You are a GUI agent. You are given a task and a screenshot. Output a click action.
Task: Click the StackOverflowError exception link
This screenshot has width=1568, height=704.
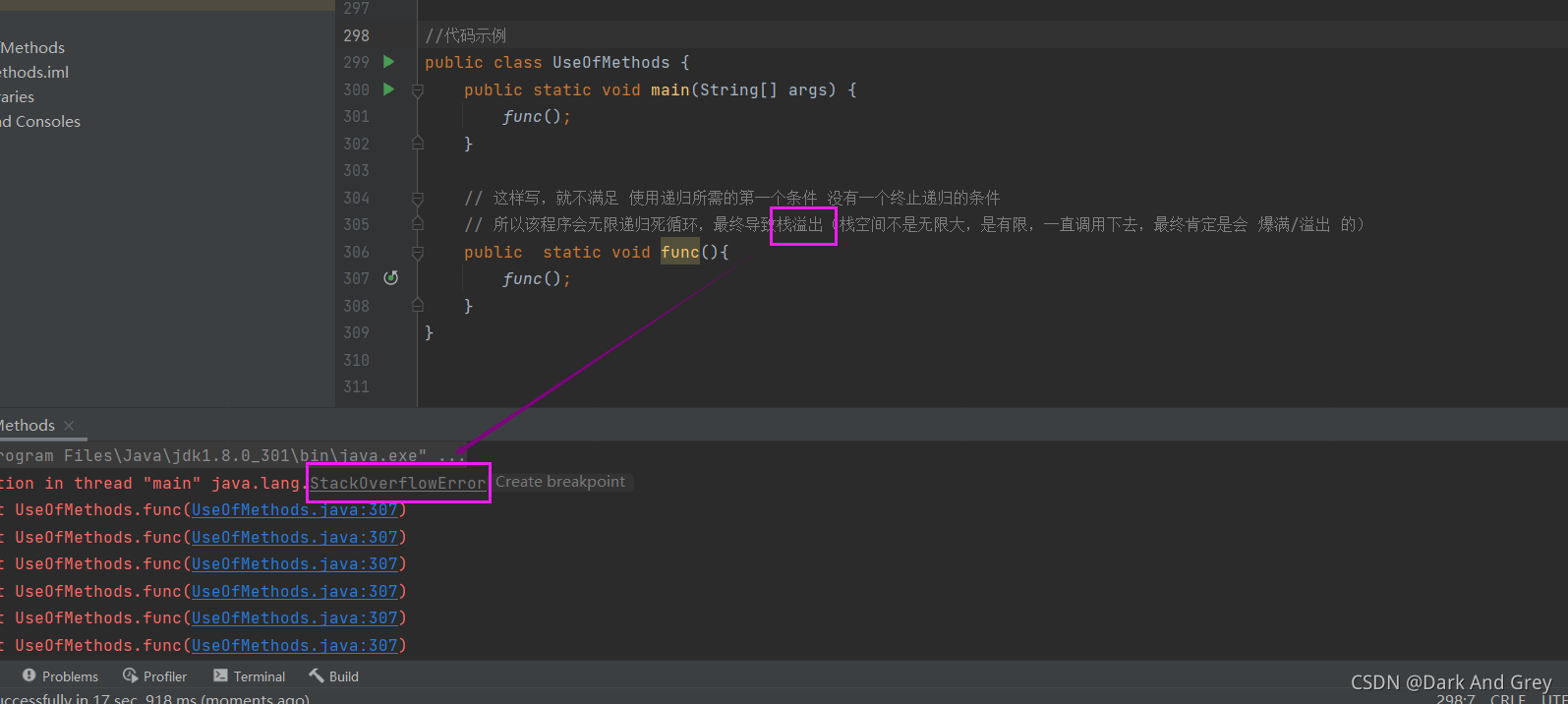tap(398, 483)
